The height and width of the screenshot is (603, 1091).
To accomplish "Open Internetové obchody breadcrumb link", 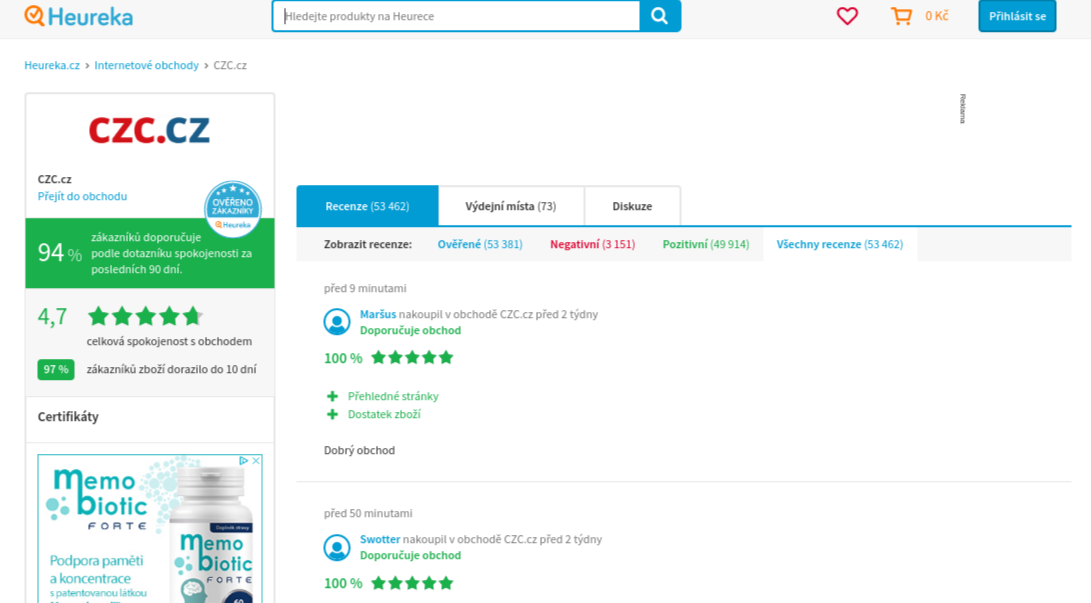I will [x=146, y=65].
